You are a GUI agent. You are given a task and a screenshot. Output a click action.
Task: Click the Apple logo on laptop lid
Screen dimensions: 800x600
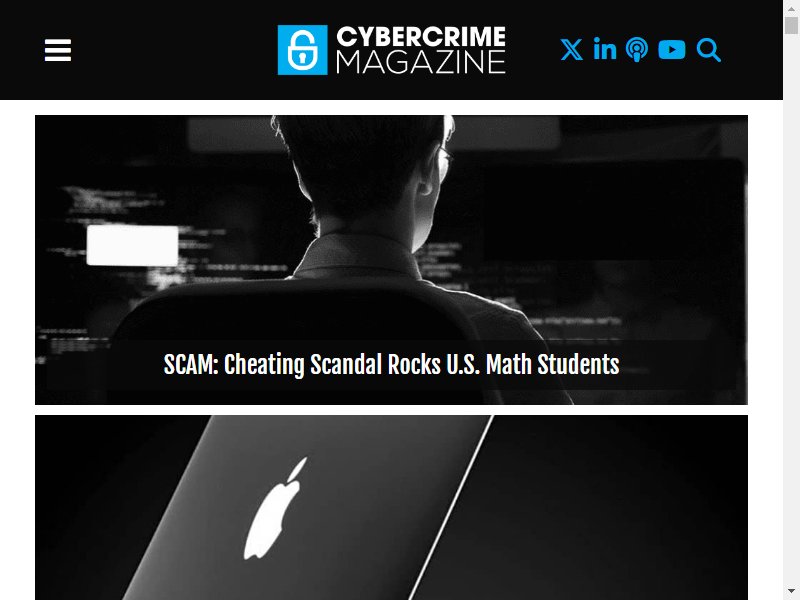point(274,508)
